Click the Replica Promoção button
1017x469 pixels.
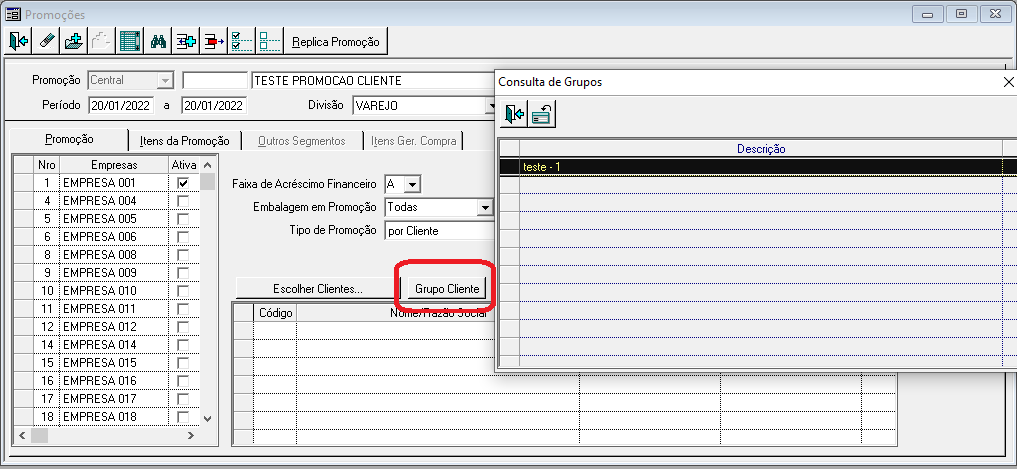point(336,42)
